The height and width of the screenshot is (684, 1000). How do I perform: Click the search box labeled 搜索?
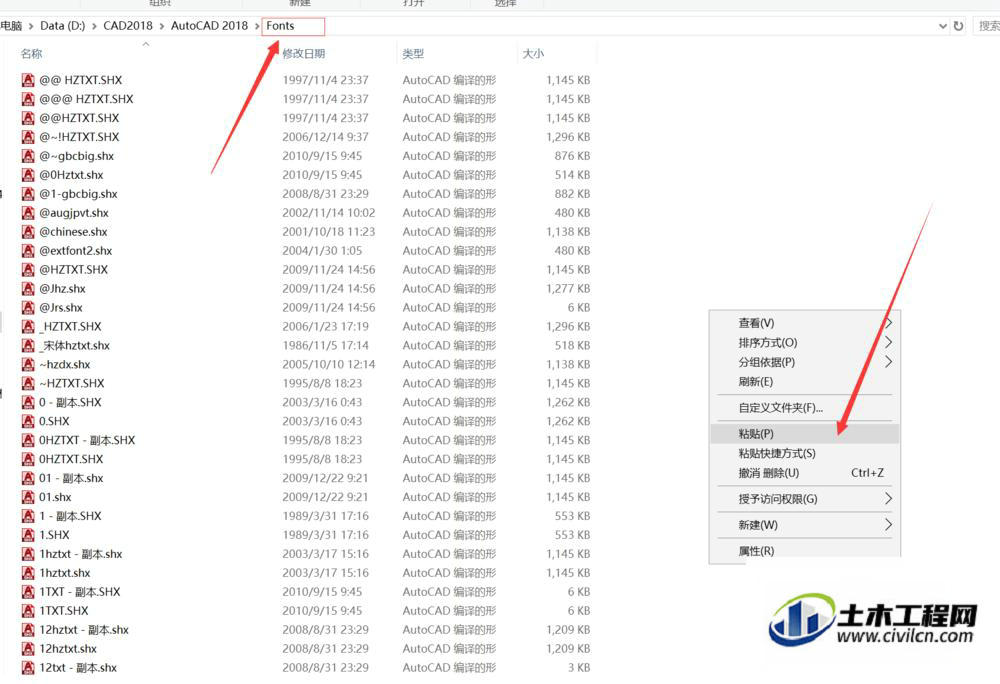click(987, 26)
